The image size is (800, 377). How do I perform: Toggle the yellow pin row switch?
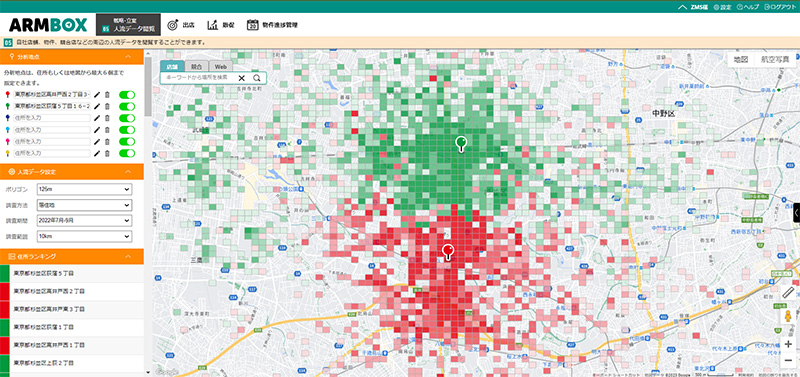click(127, 153)
